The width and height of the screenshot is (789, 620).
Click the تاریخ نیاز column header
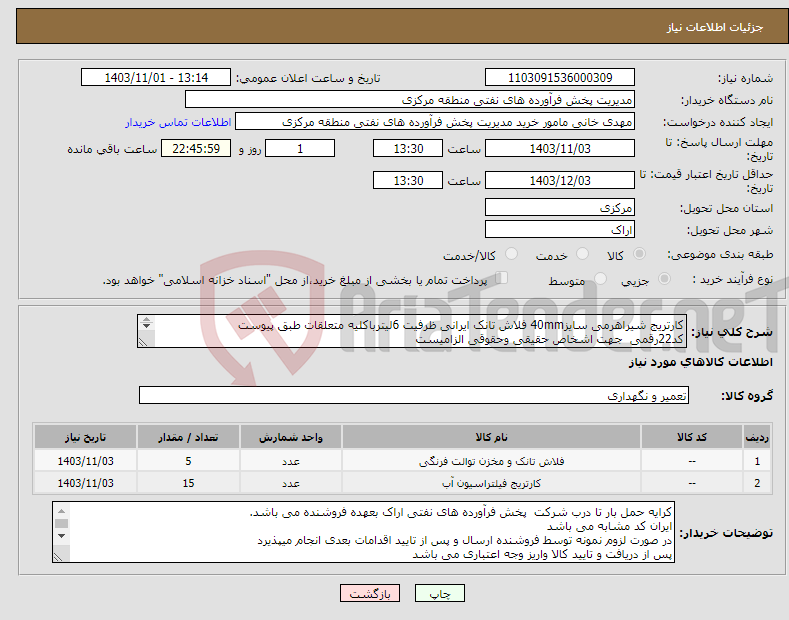(86, 437)
